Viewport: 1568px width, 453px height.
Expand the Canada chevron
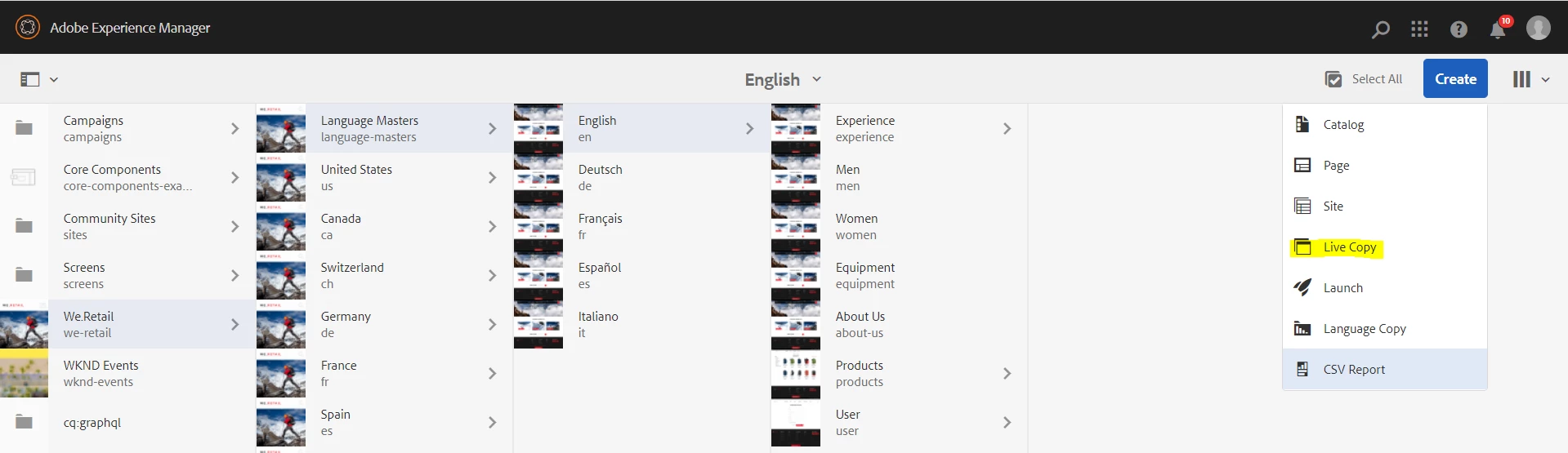click(x=492, y=226)
